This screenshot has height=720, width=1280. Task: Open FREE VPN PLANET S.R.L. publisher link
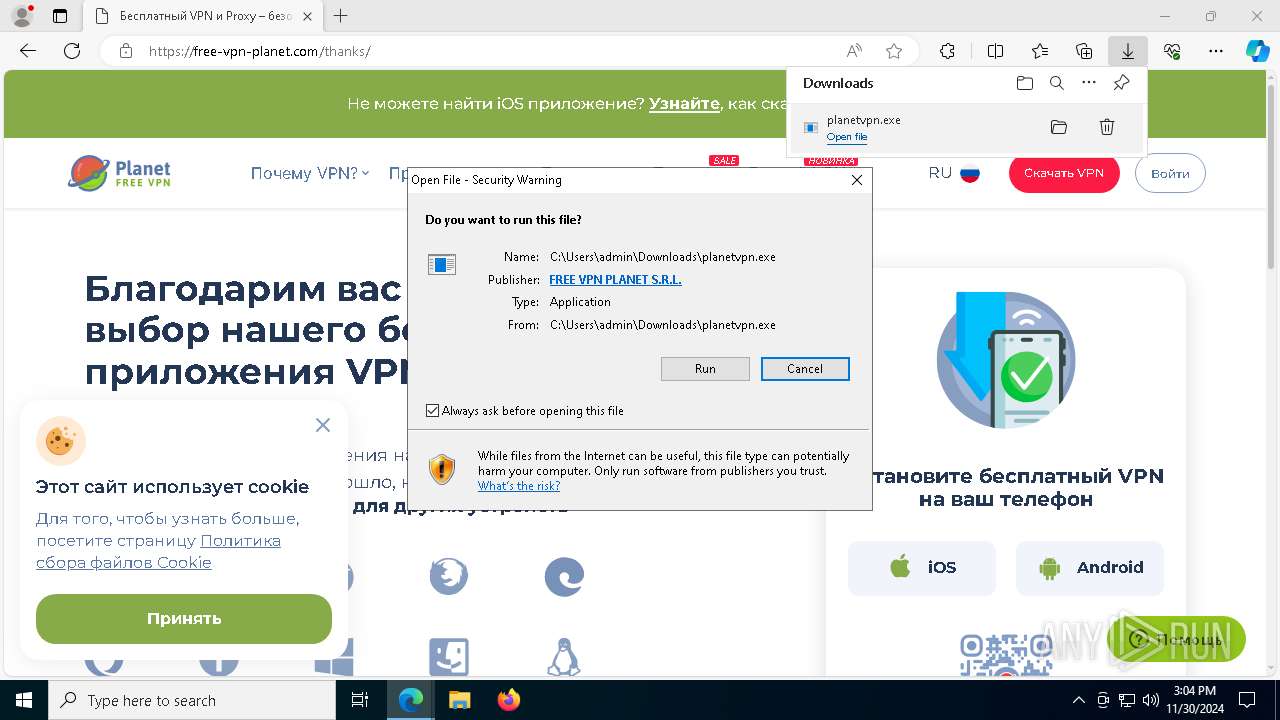pyautogui.click(x=615, y=280)
